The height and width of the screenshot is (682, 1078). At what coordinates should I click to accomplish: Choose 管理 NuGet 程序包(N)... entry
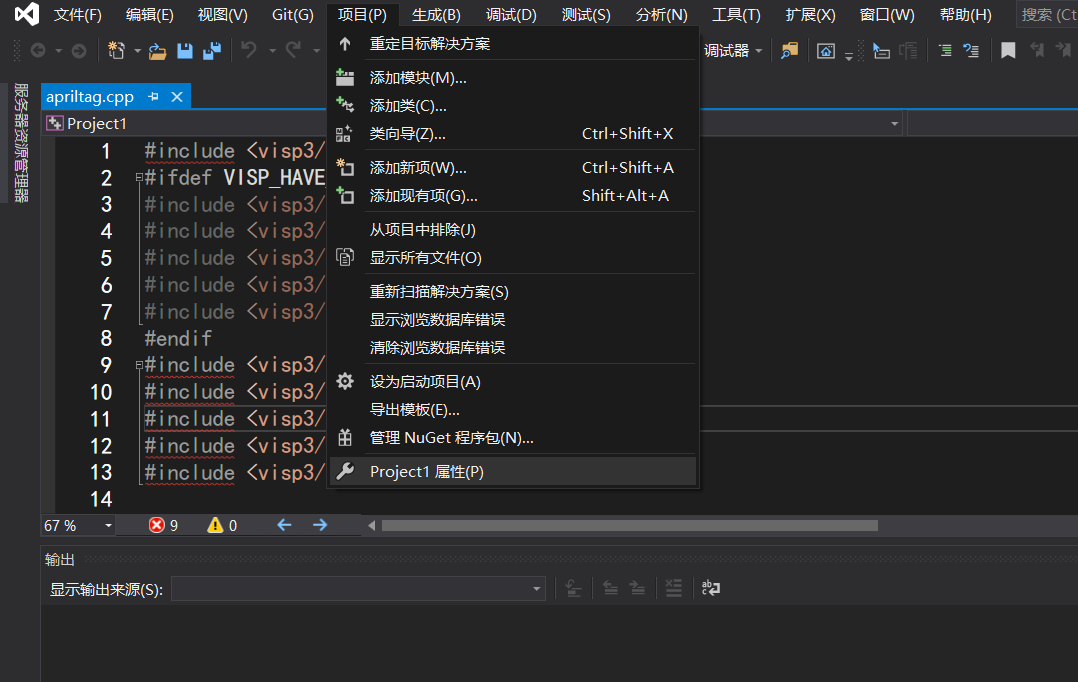click(513, 438)
